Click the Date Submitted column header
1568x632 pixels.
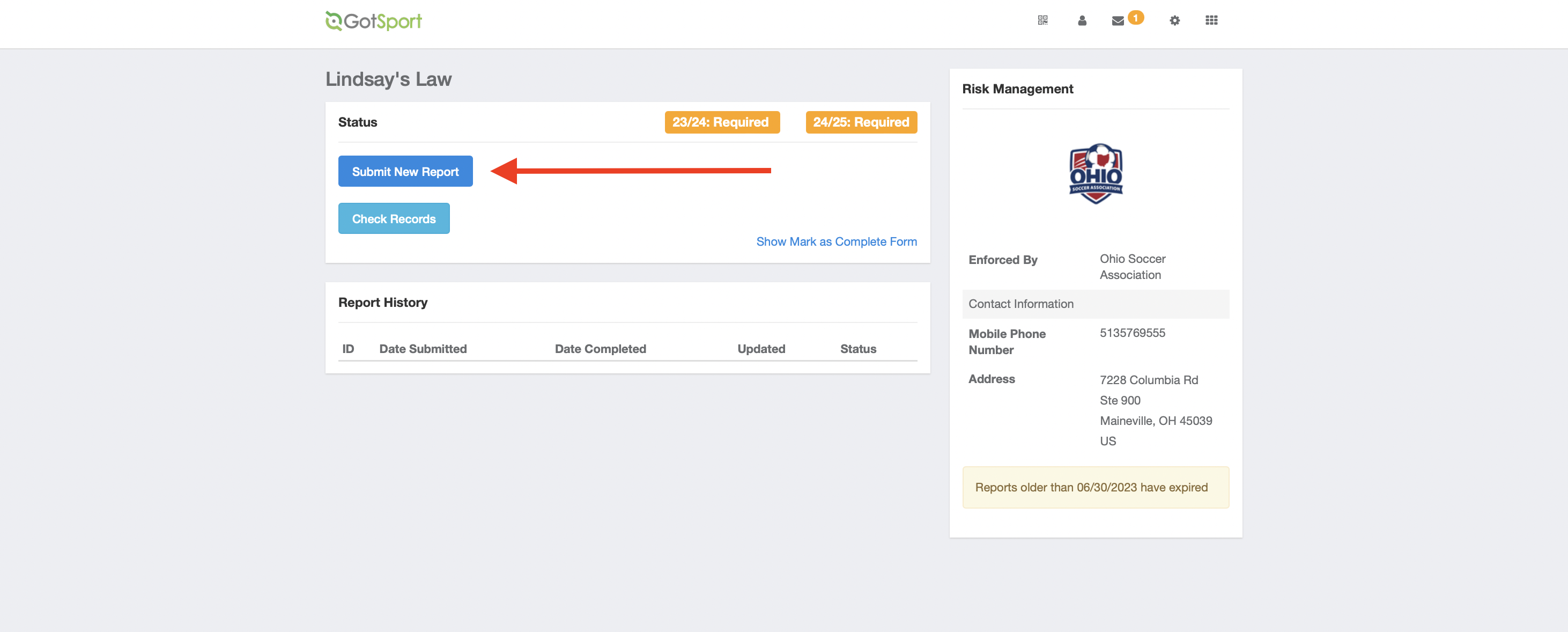pos(423,349)
